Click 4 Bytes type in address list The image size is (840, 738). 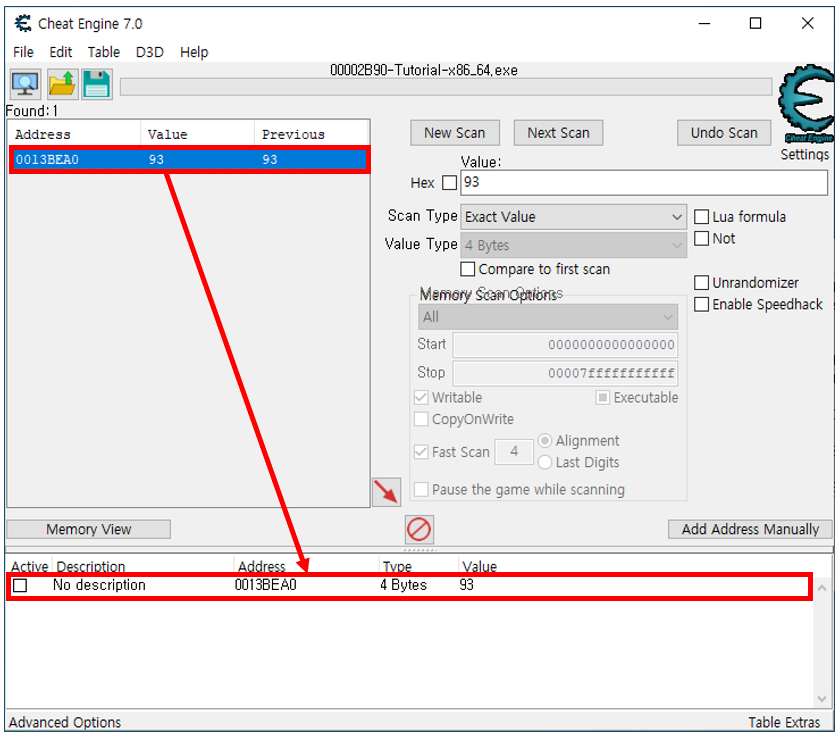coord(403,585)
